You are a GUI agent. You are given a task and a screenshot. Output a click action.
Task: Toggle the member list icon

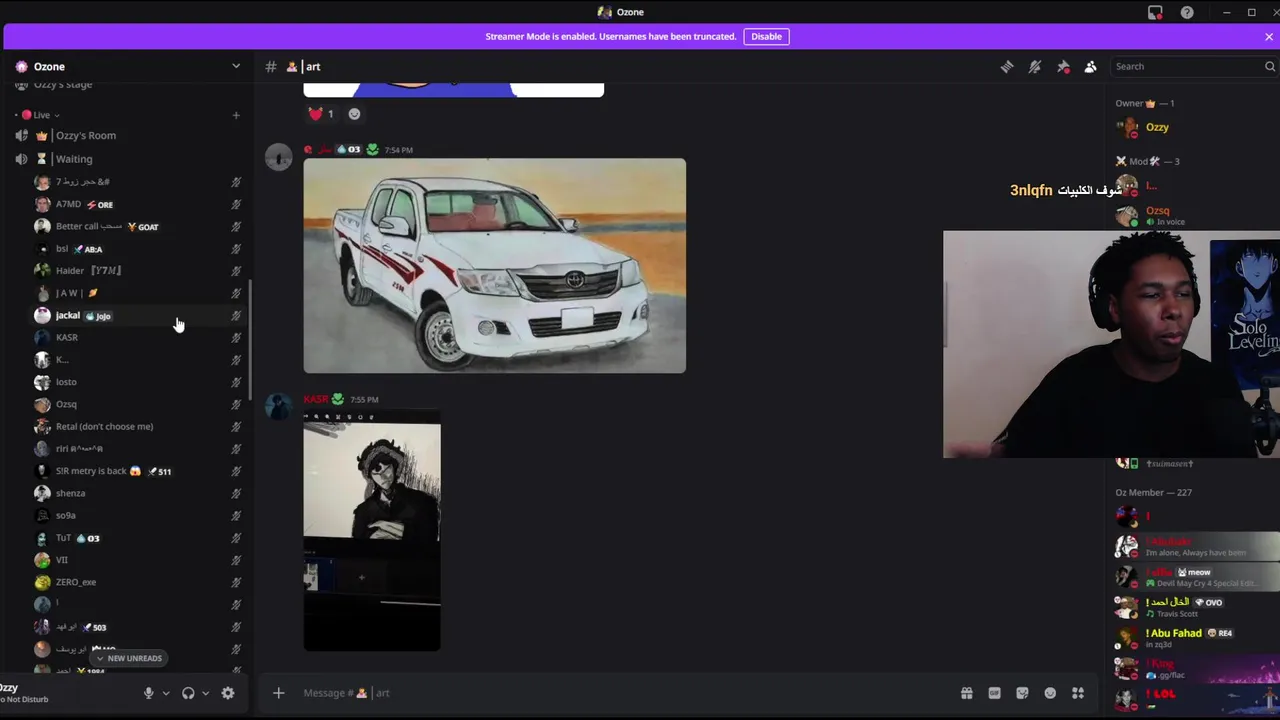[x=1091, y=66]
